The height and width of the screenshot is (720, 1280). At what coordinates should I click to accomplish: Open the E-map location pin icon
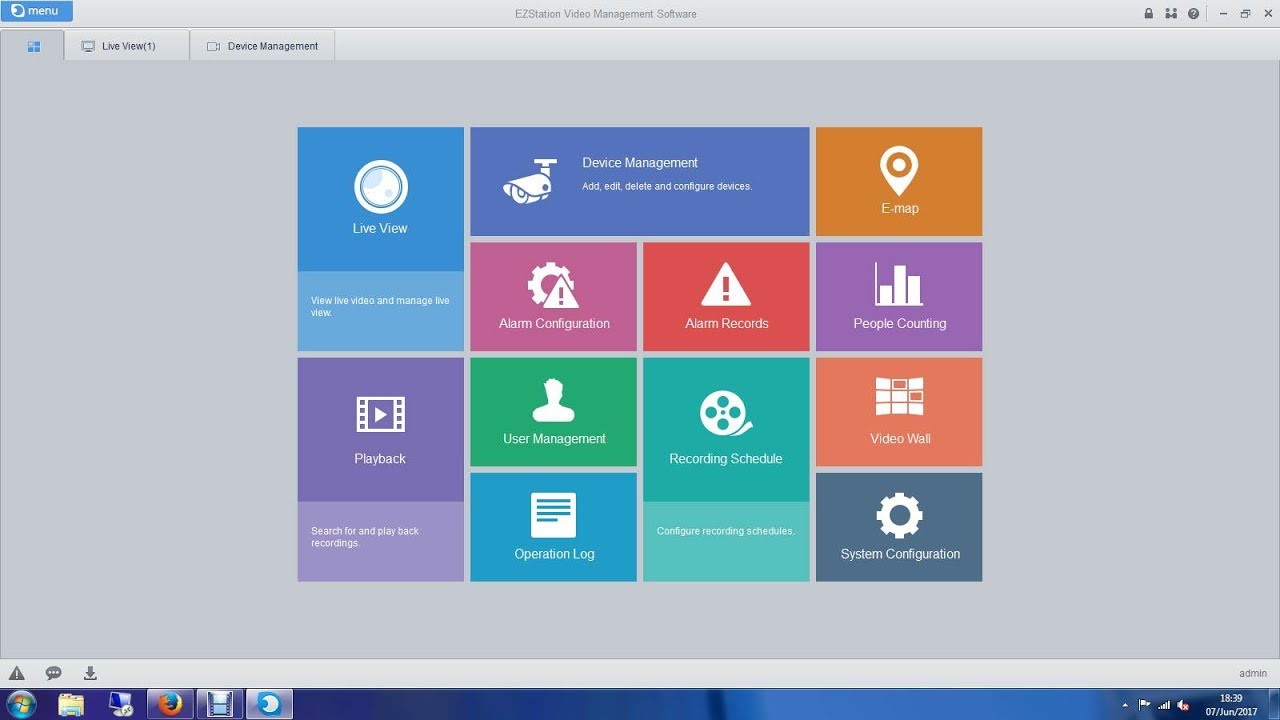click(899, 171)
